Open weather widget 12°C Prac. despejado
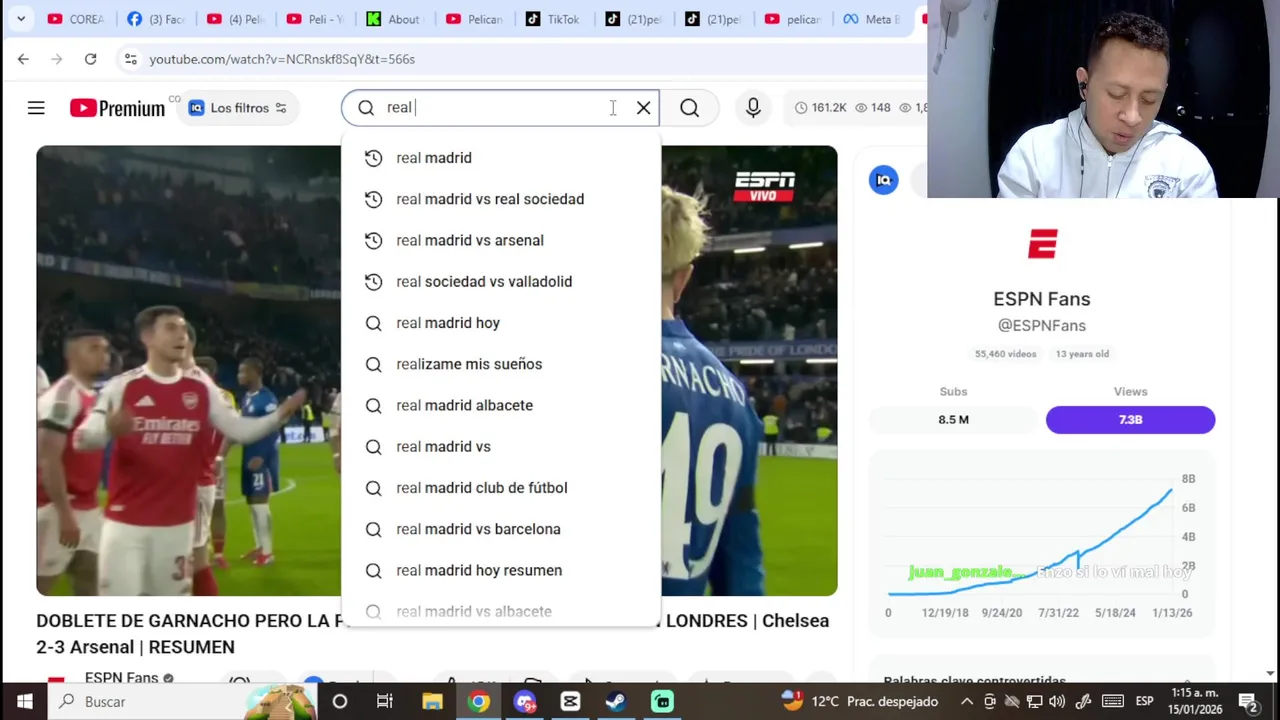 pyautogui.click(x=860, y=702)
